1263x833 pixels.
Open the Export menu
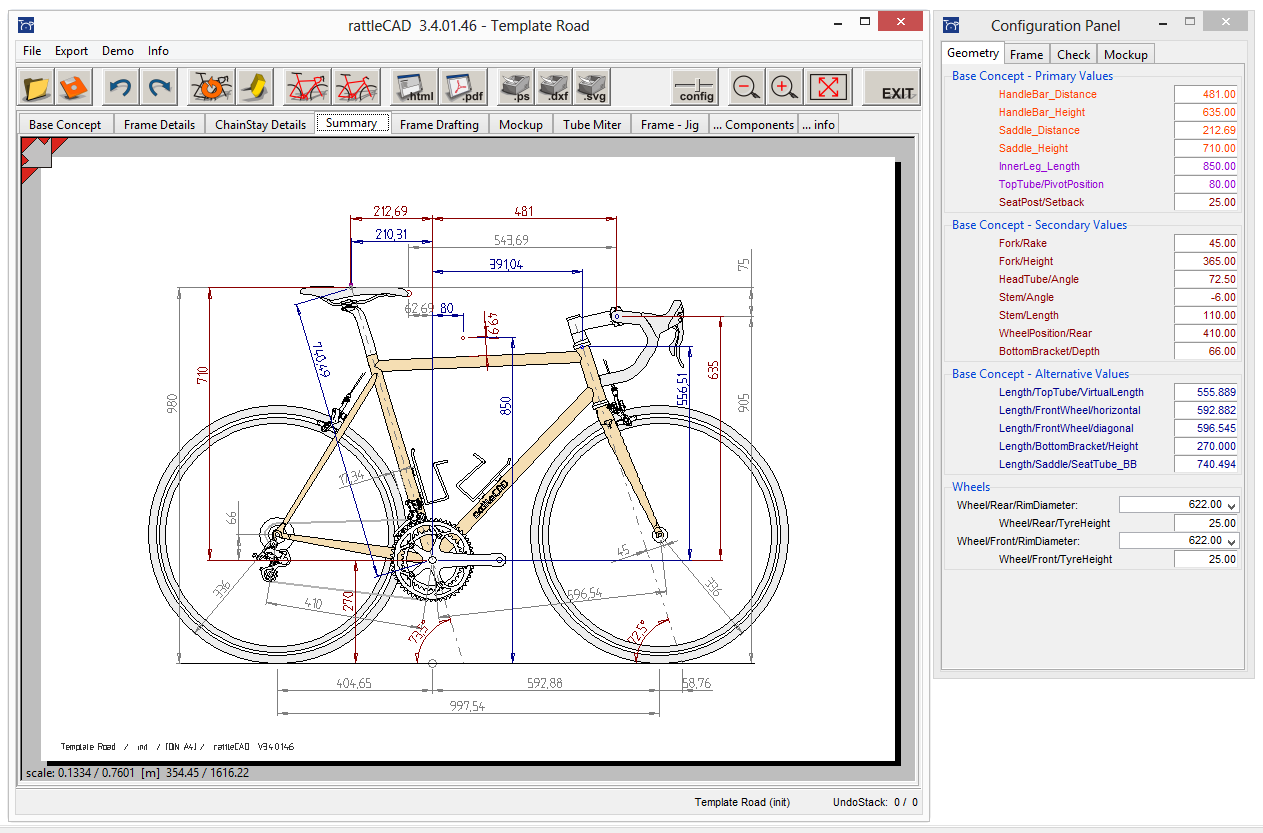71,51
